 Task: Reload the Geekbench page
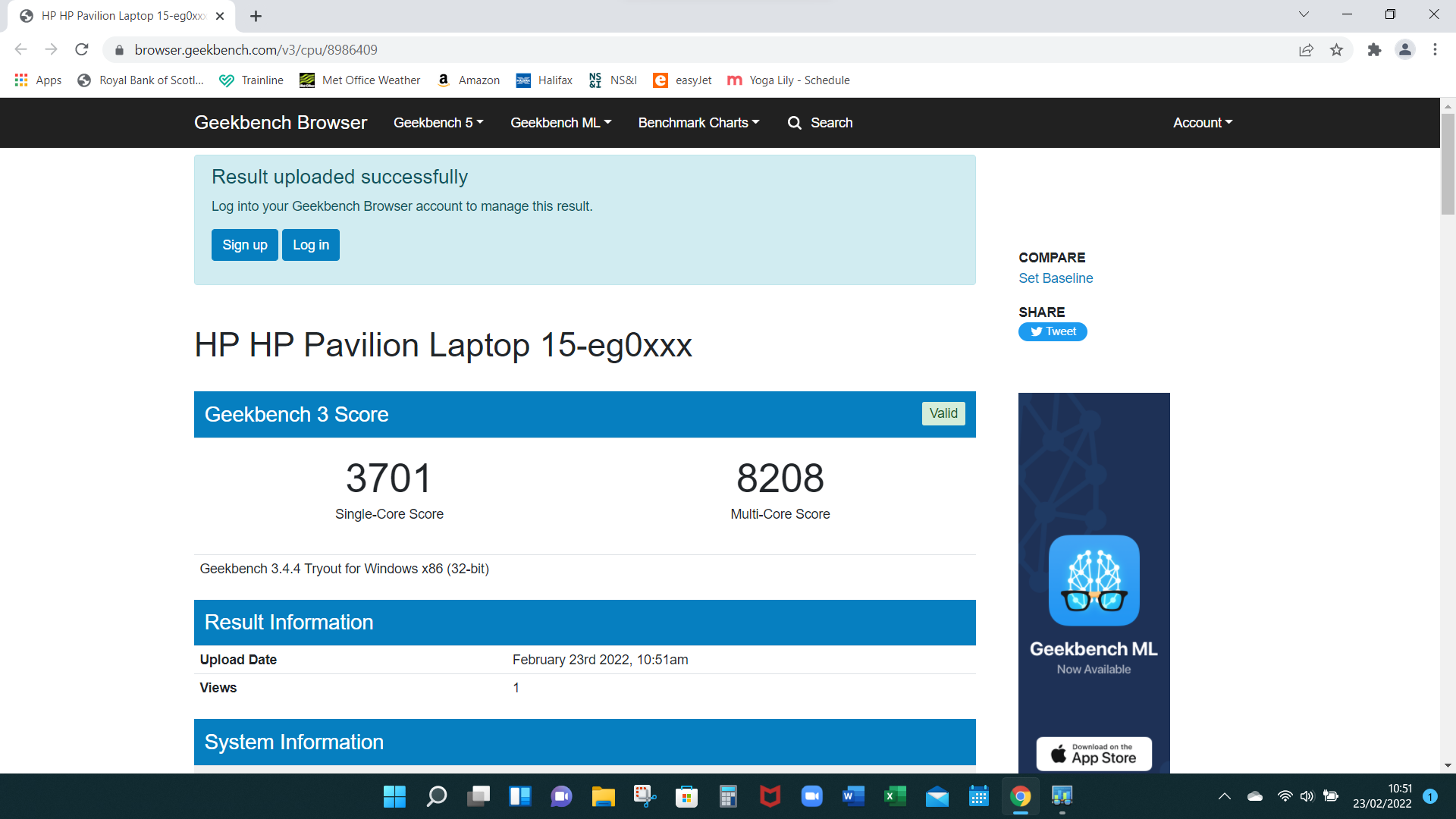[82, 49]
